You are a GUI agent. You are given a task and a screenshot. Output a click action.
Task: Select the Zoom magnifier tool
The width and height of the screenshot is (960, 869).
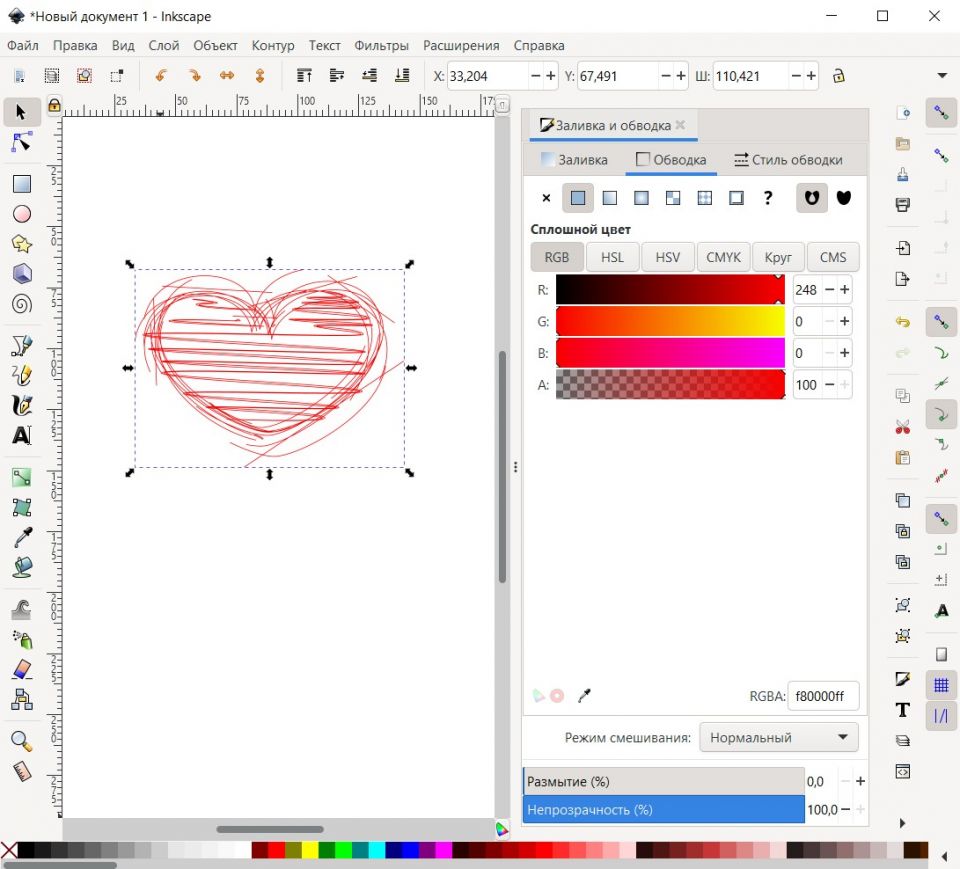click(21, 741)
